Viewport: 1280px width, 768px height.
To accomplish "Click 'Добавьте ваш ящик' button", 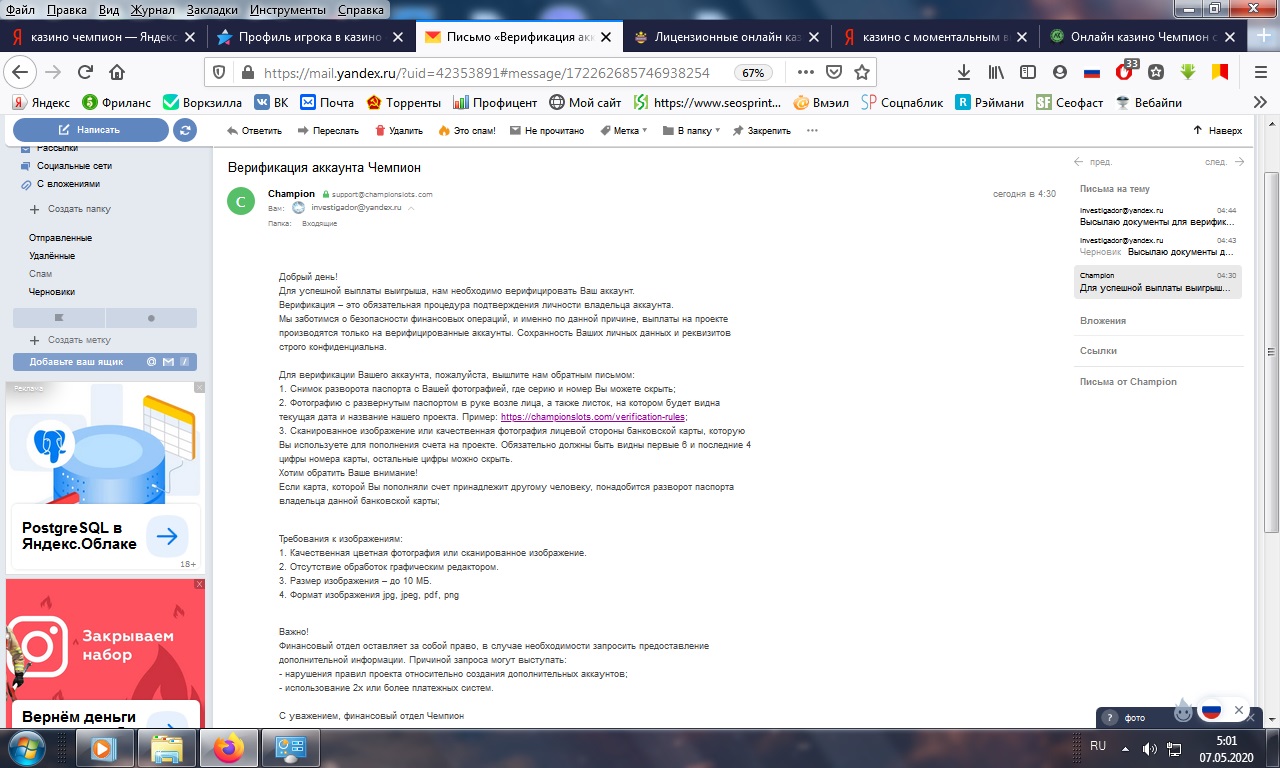I will pos(105,362).
